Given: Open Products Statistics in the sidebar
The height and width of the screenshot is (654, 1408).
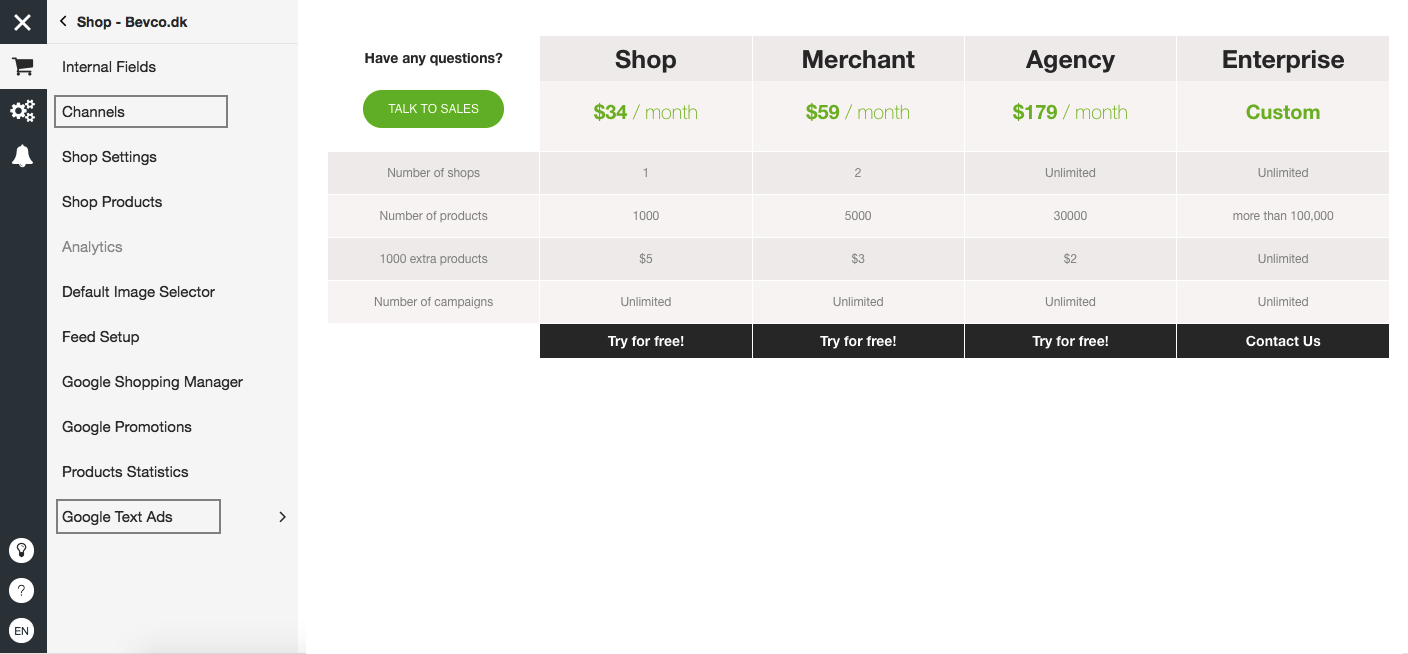Looking at the screenshot, I should (125, 472).
